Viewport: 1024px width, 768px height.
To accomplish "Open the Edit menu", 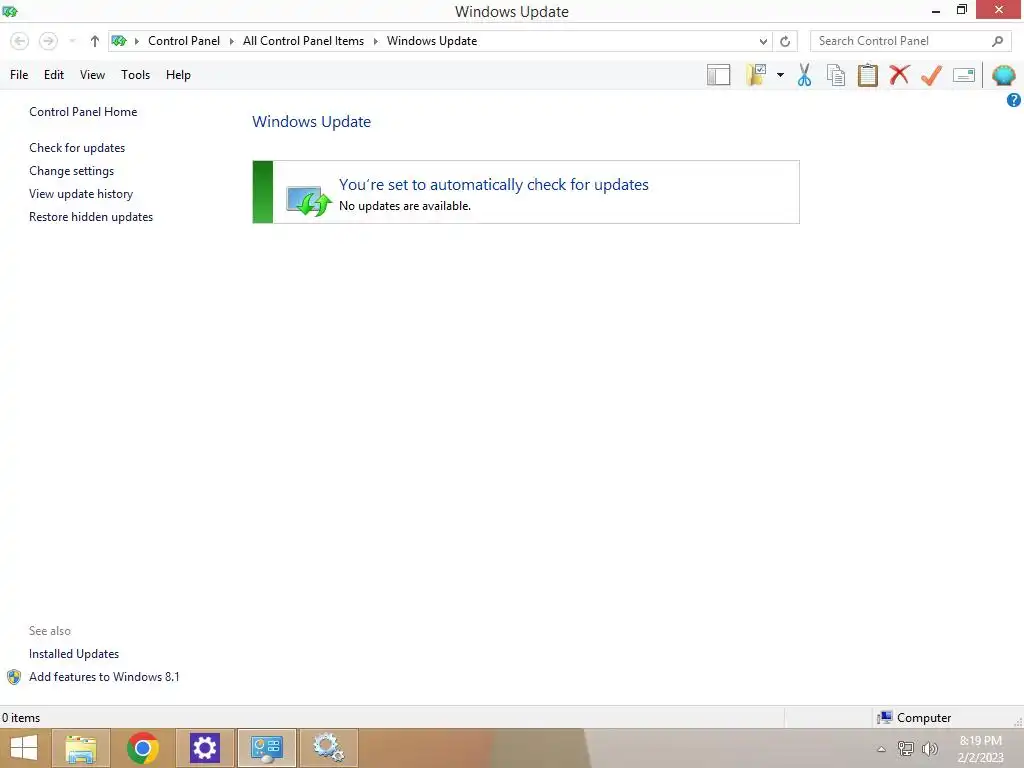I will pyautogui.click(x=54, y=75).
